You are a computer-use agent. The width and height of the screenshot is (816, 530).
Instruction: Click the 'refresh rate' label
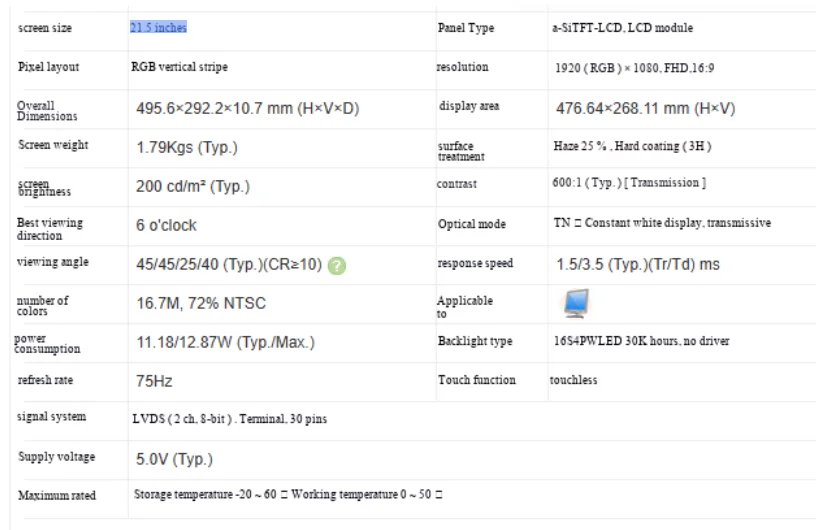(45, 380)
